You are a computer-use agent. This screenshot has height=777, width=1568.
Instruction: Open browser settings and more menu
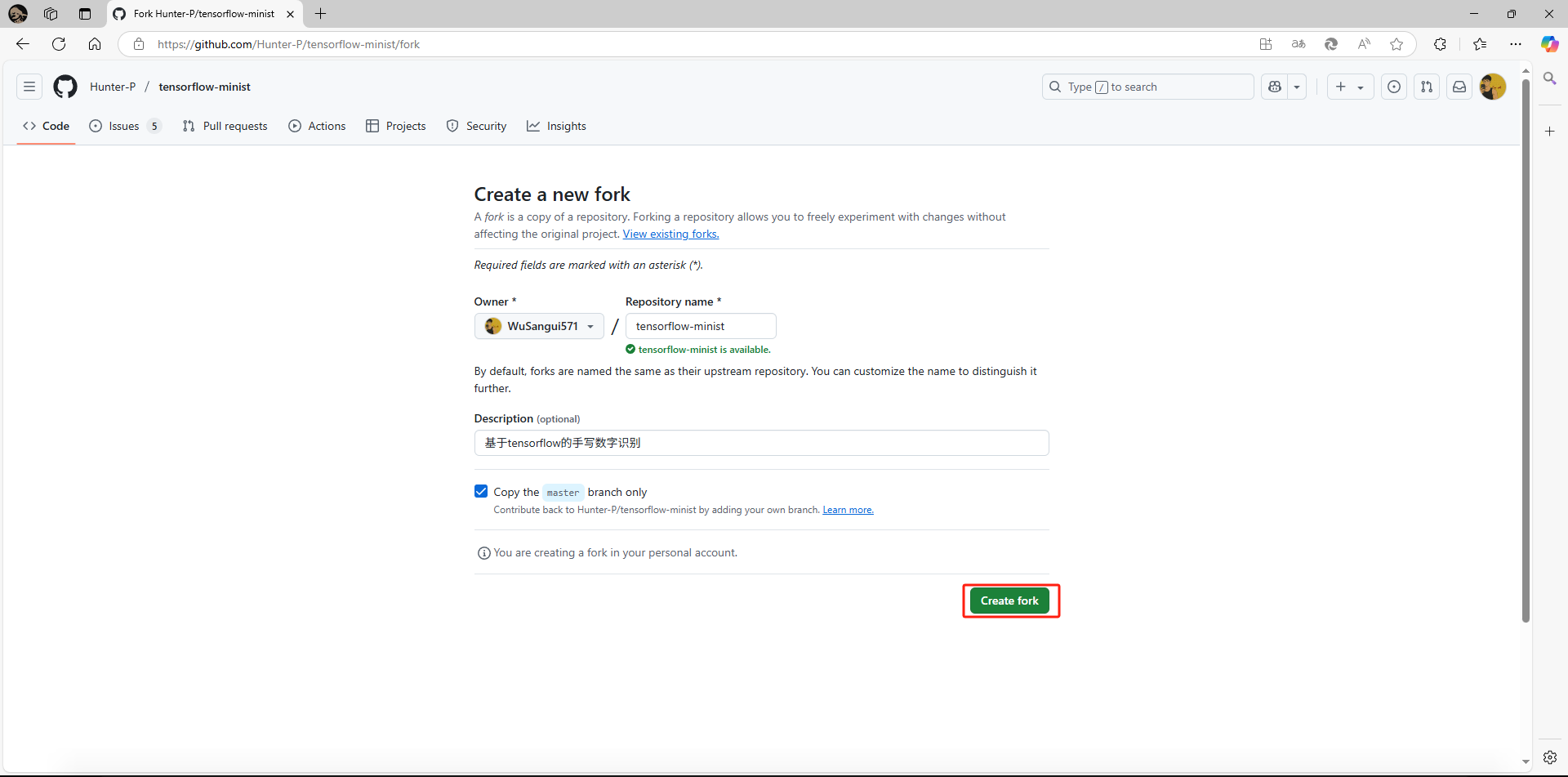tap(1516, 44)
